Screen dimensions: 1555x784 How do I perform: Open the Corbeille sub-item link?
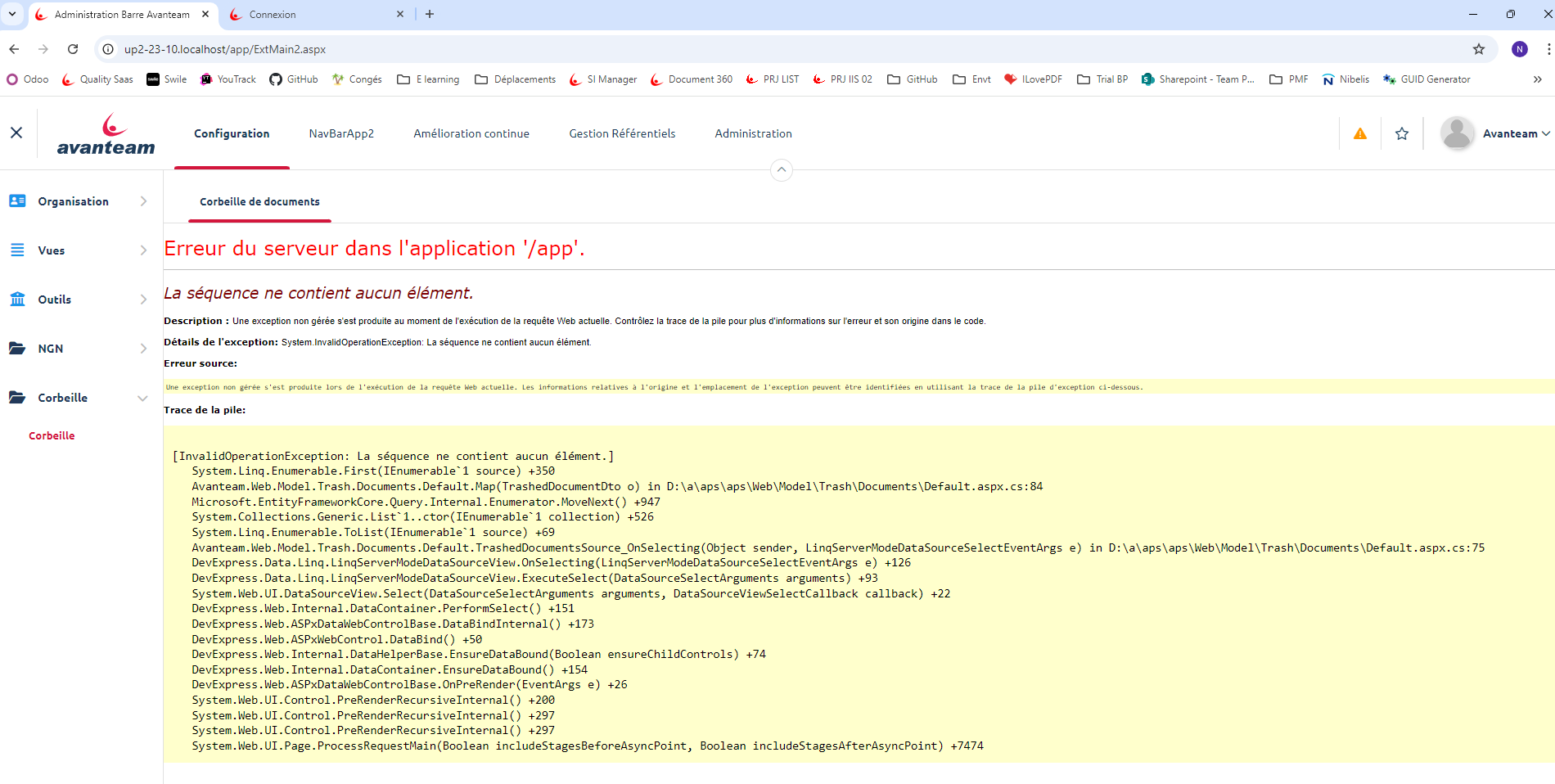[52, 436]
